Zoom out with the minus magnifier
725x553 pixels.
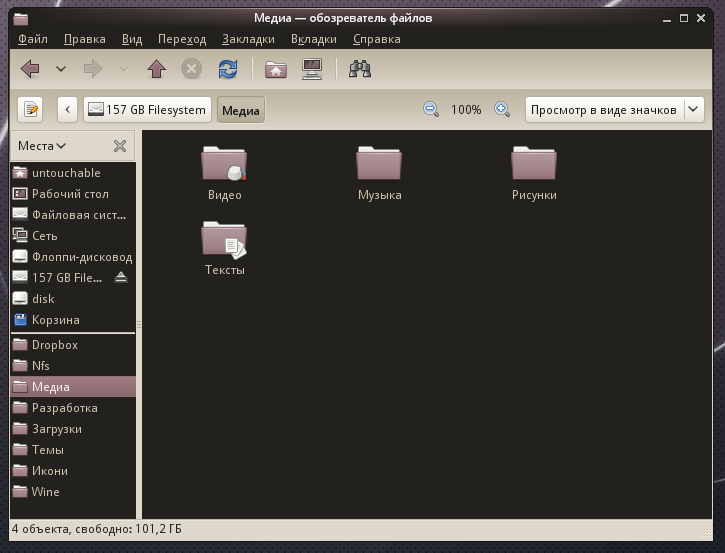[431, 110]
